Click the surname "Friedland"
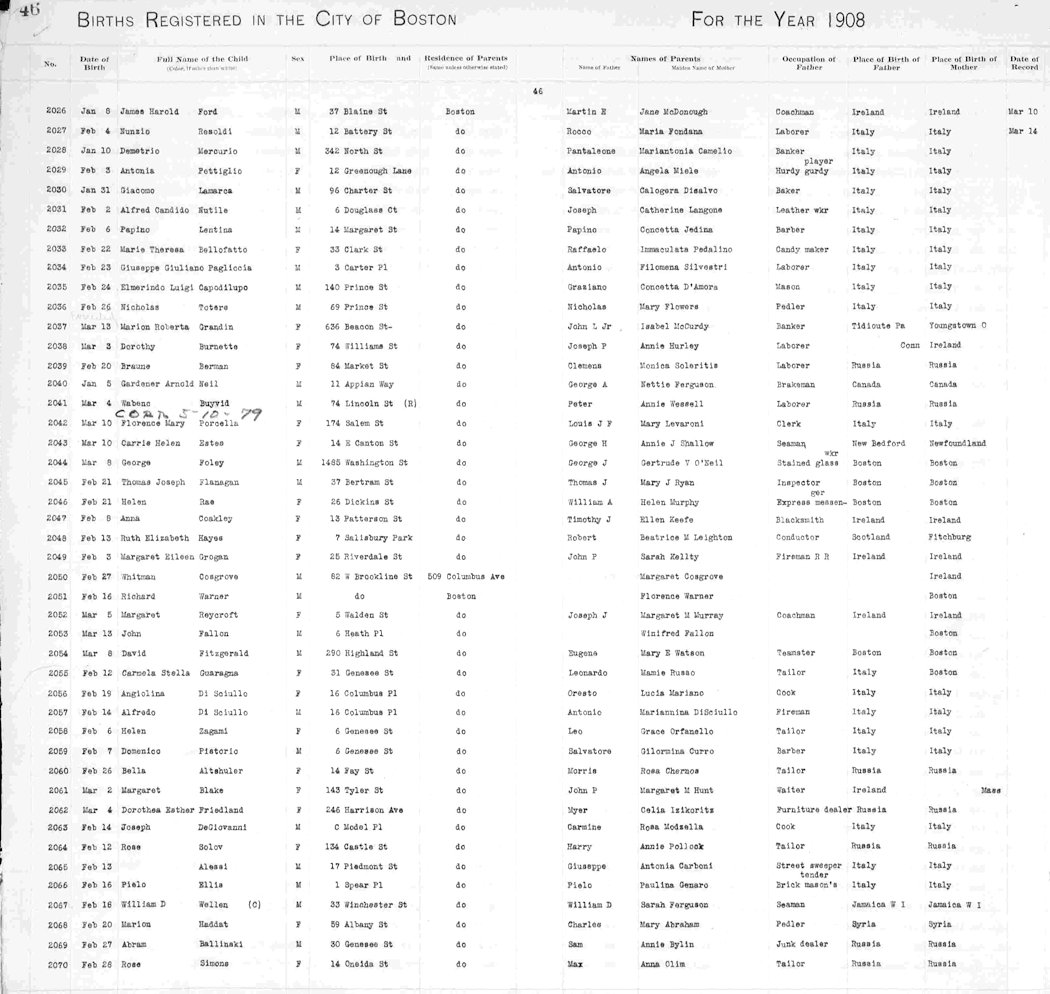This screenshot has width=1050, height=994. pos(221,810)
